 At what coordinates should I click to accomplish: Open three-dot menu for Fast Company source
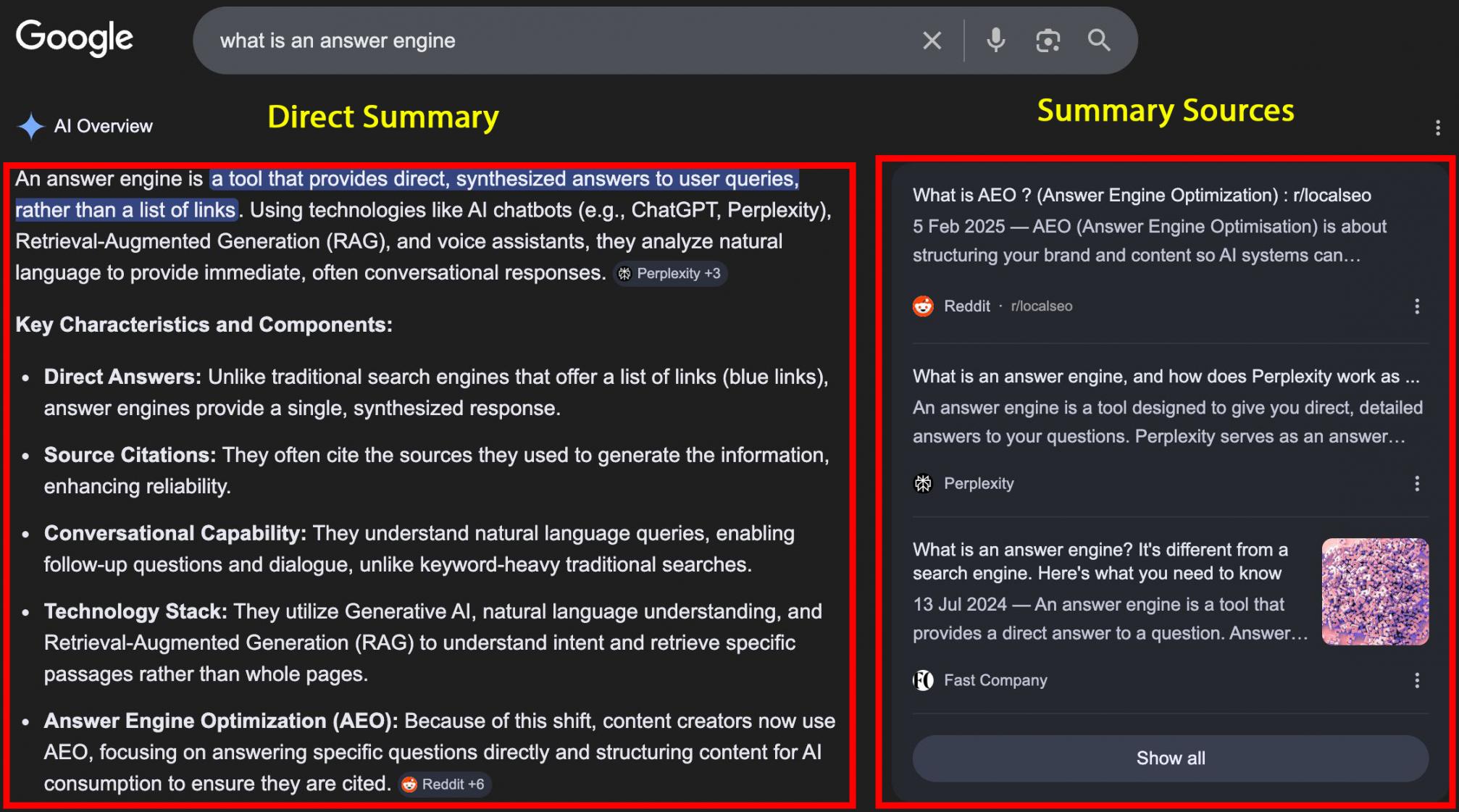1417,680
